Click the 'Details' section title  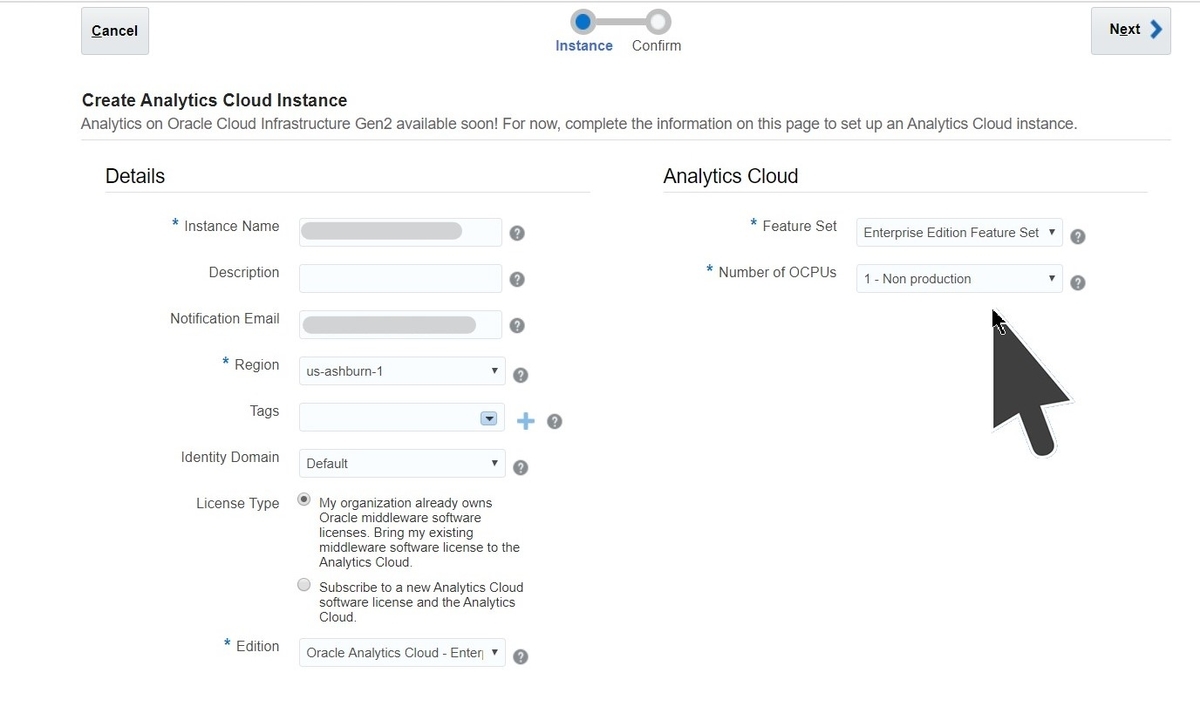[135, 176]
